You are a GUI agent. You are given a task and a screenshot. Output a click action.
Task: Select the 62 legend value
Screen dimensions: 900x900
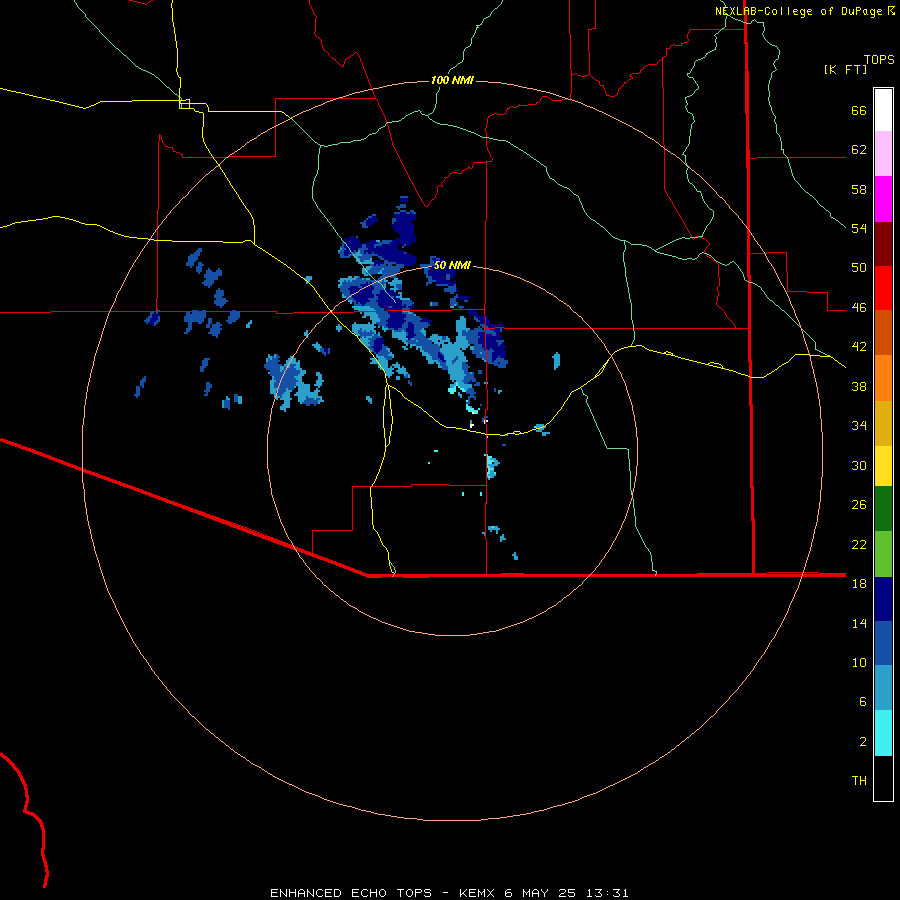(x=859, y=150)
